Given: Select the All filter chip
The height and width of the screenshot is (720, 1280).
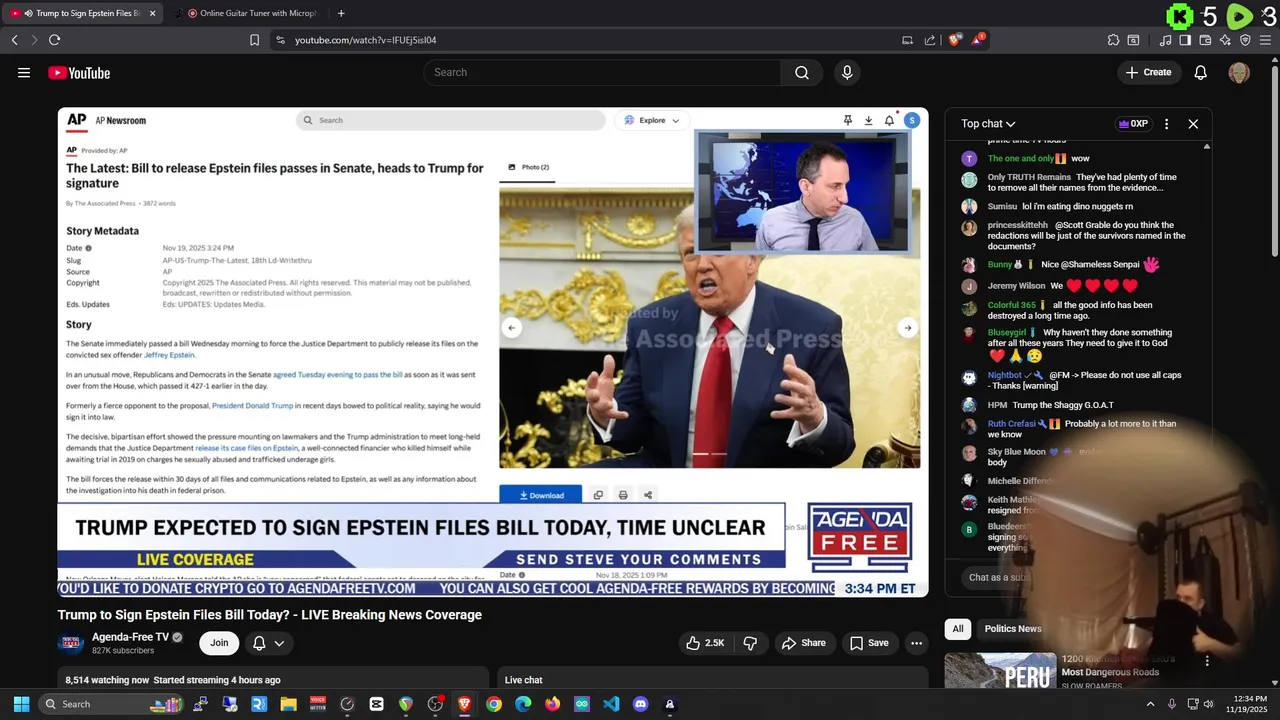Looking at the screenshot, I should (958, 629).
